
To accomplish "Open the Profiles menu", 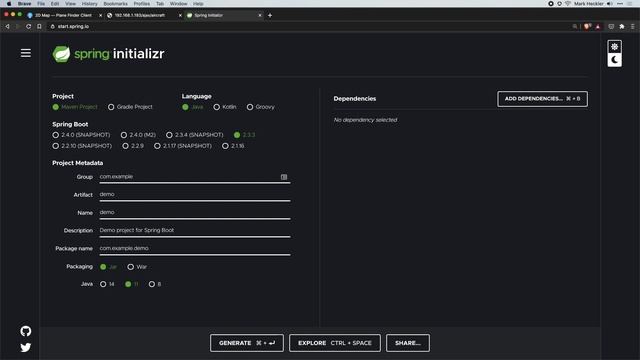I will 142,4.
